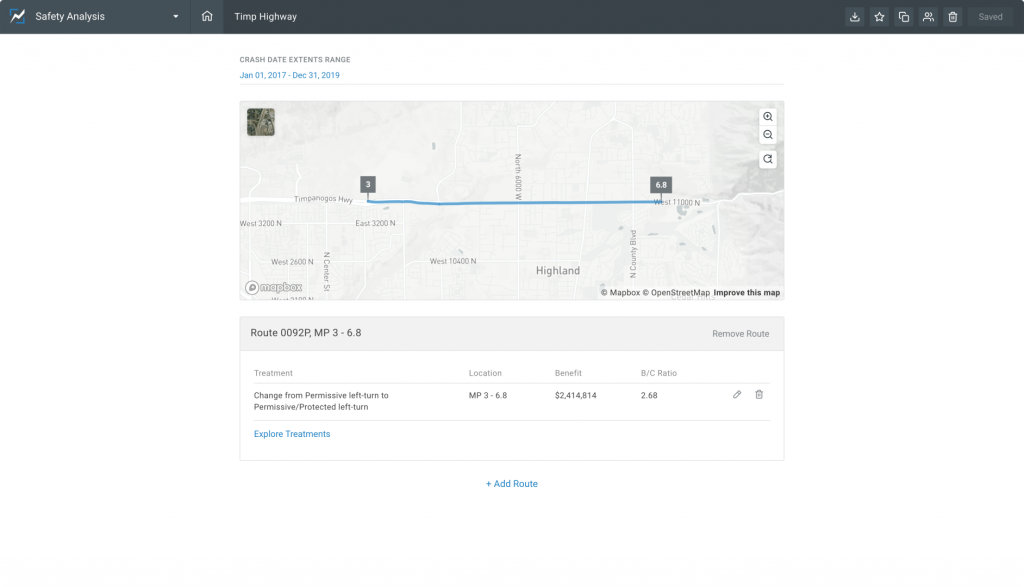The width and height of the screenshot is (1024, 587).
Task: Delete the left-turn treatment row
Action: [759, 395]
